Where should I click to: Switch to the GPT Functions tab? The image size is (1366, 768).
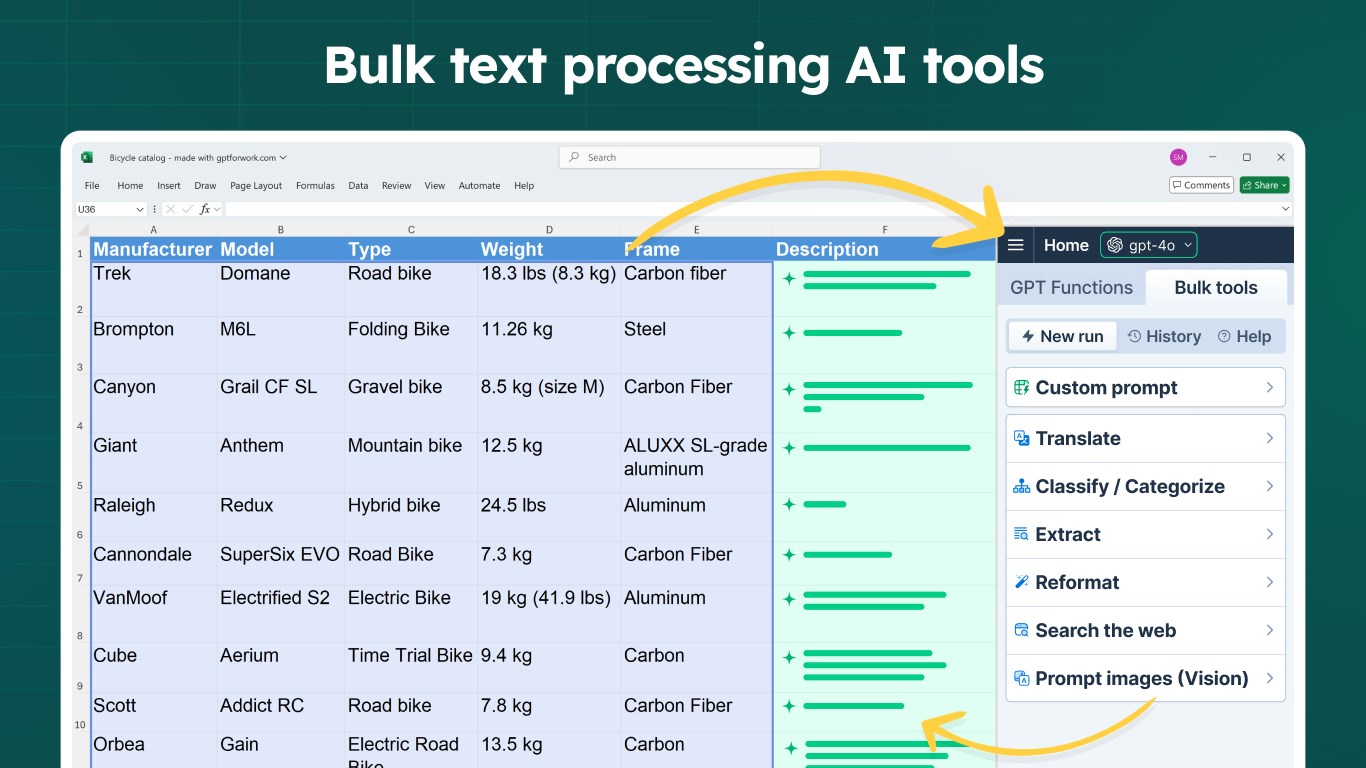click(x=1071, y=287)
